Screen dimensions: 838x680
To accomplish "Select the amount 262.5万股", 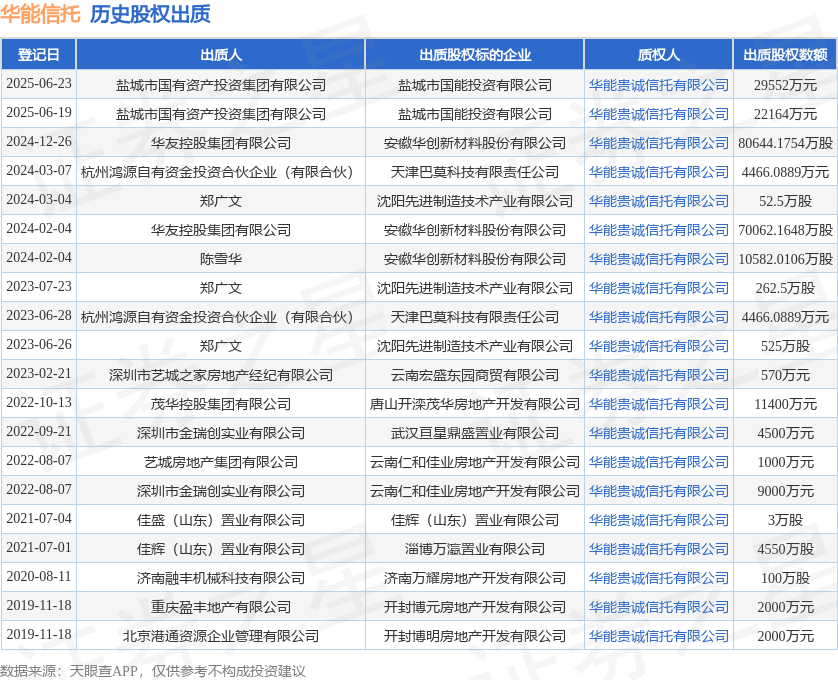I will tap(785, 288).
